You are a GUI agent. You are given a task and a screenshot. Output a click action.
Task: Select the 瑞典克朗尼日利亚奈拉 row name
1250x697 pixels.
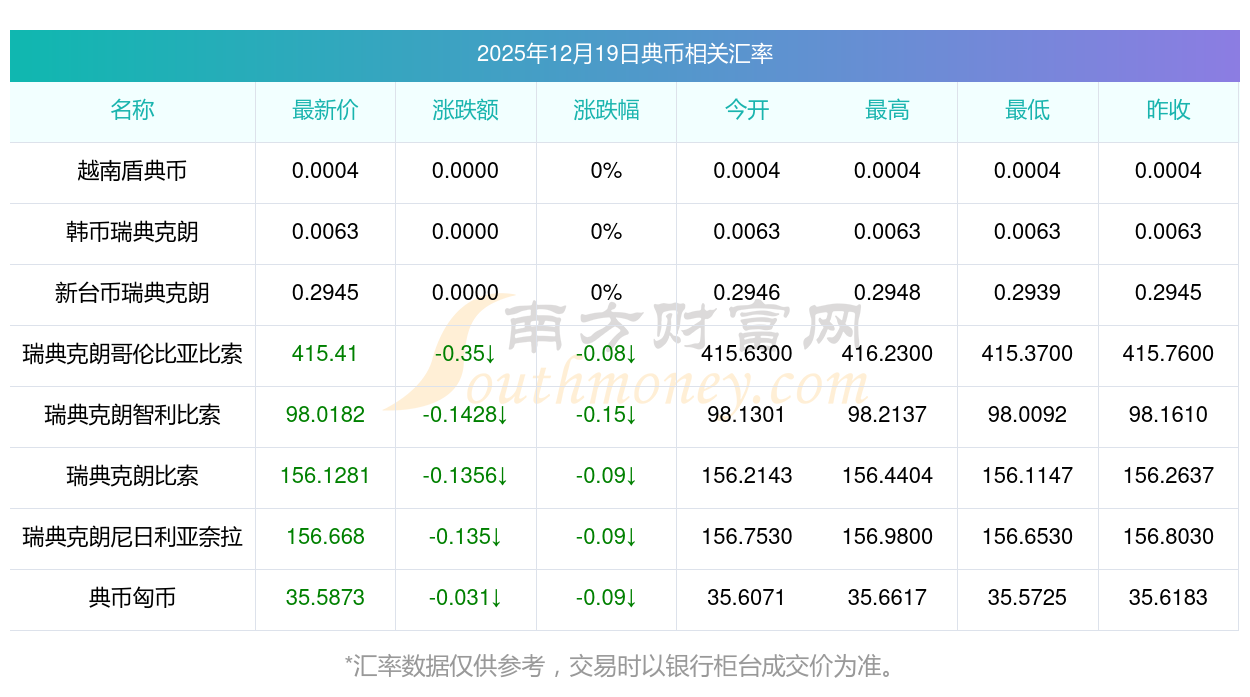[x=132, y=537]
